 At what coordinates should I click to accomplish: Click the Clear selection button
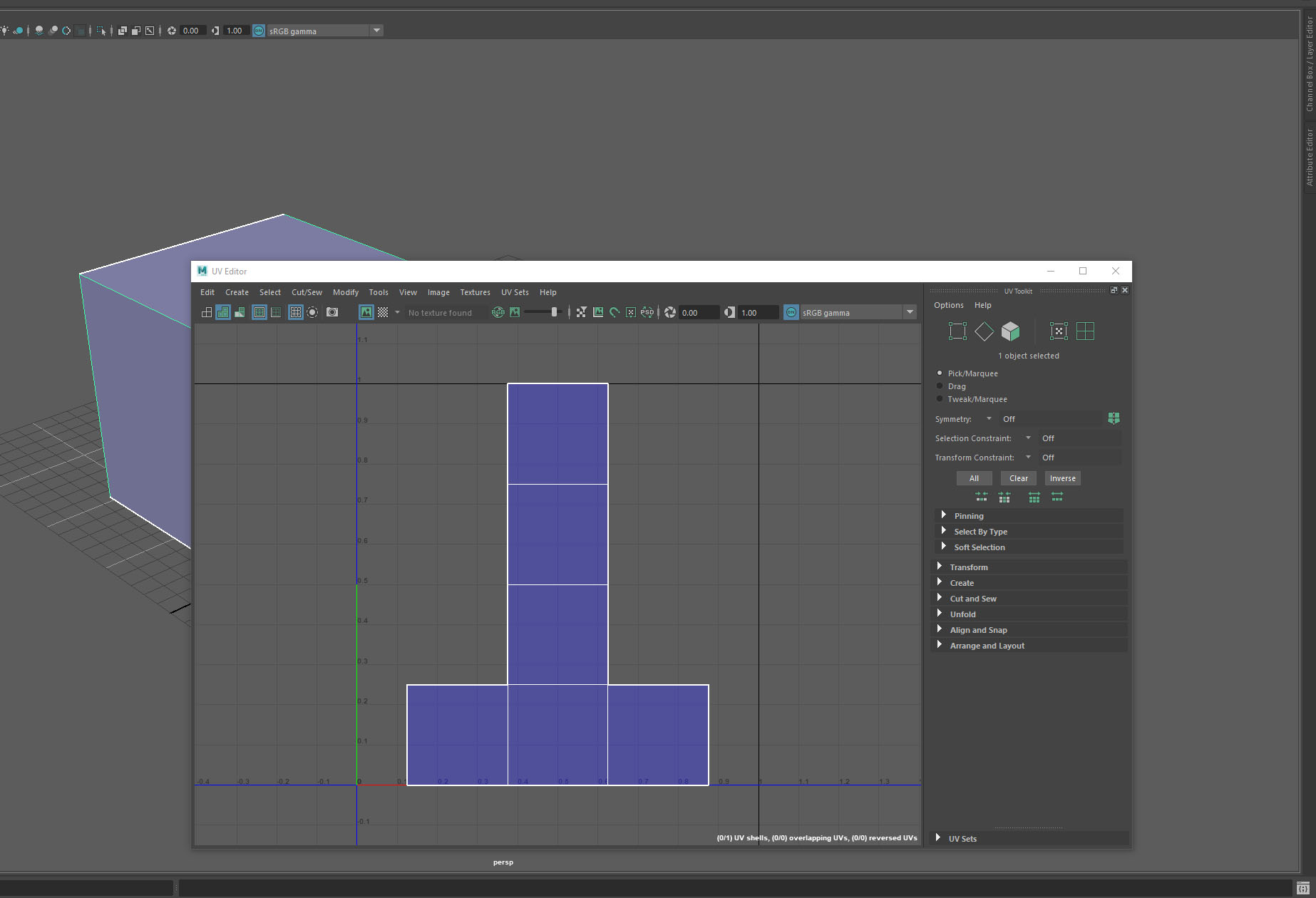tap(1018, 478)
